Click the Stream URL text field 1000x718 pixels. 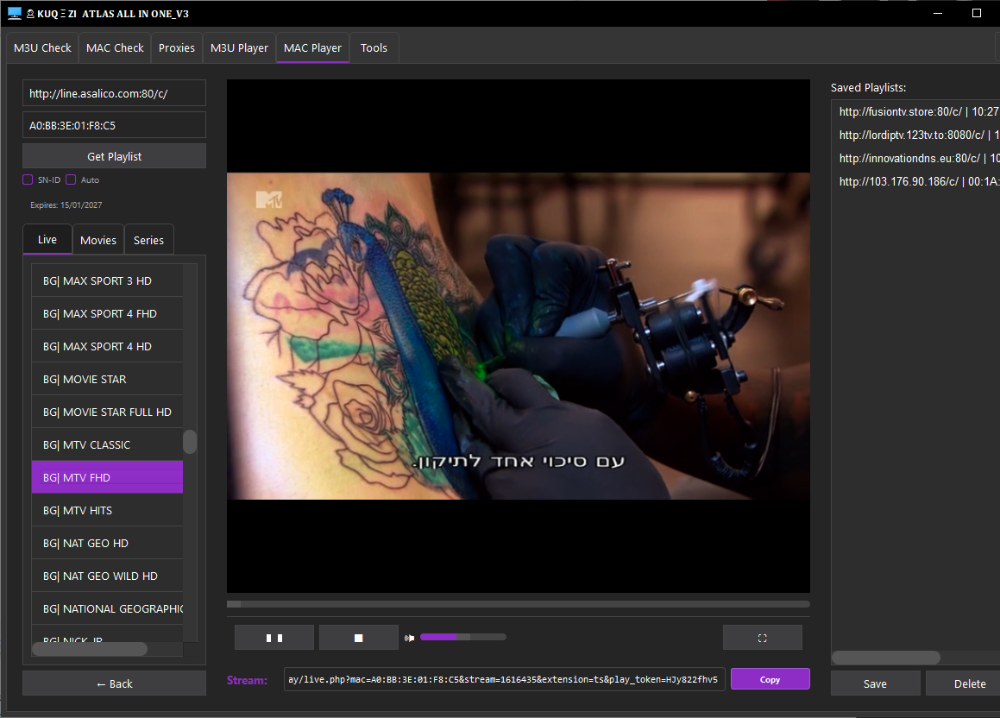tap(504, 680)
